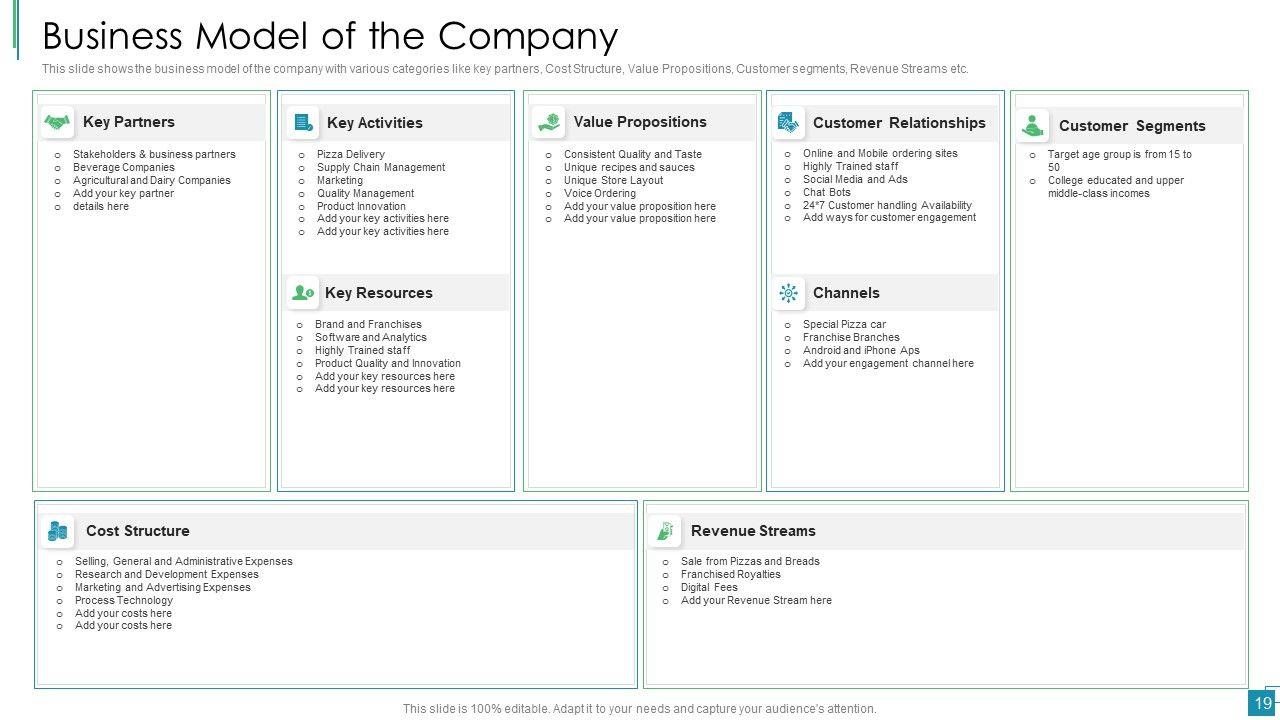Click the Cost Structure coins icon

(58, 531)
